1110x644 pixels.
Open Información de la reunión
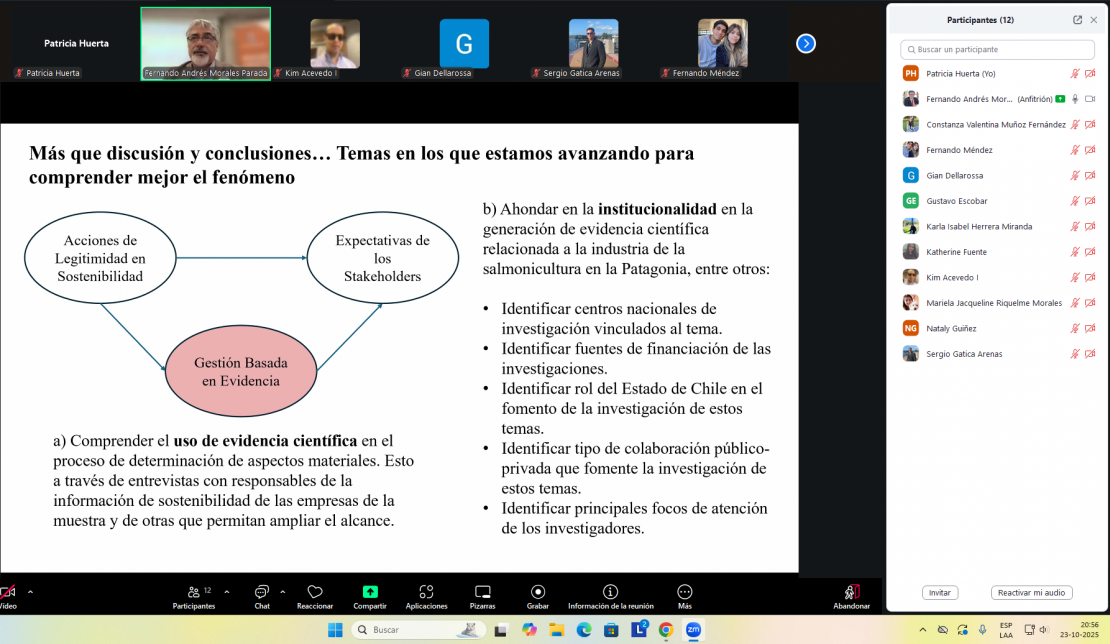point(610,592)
